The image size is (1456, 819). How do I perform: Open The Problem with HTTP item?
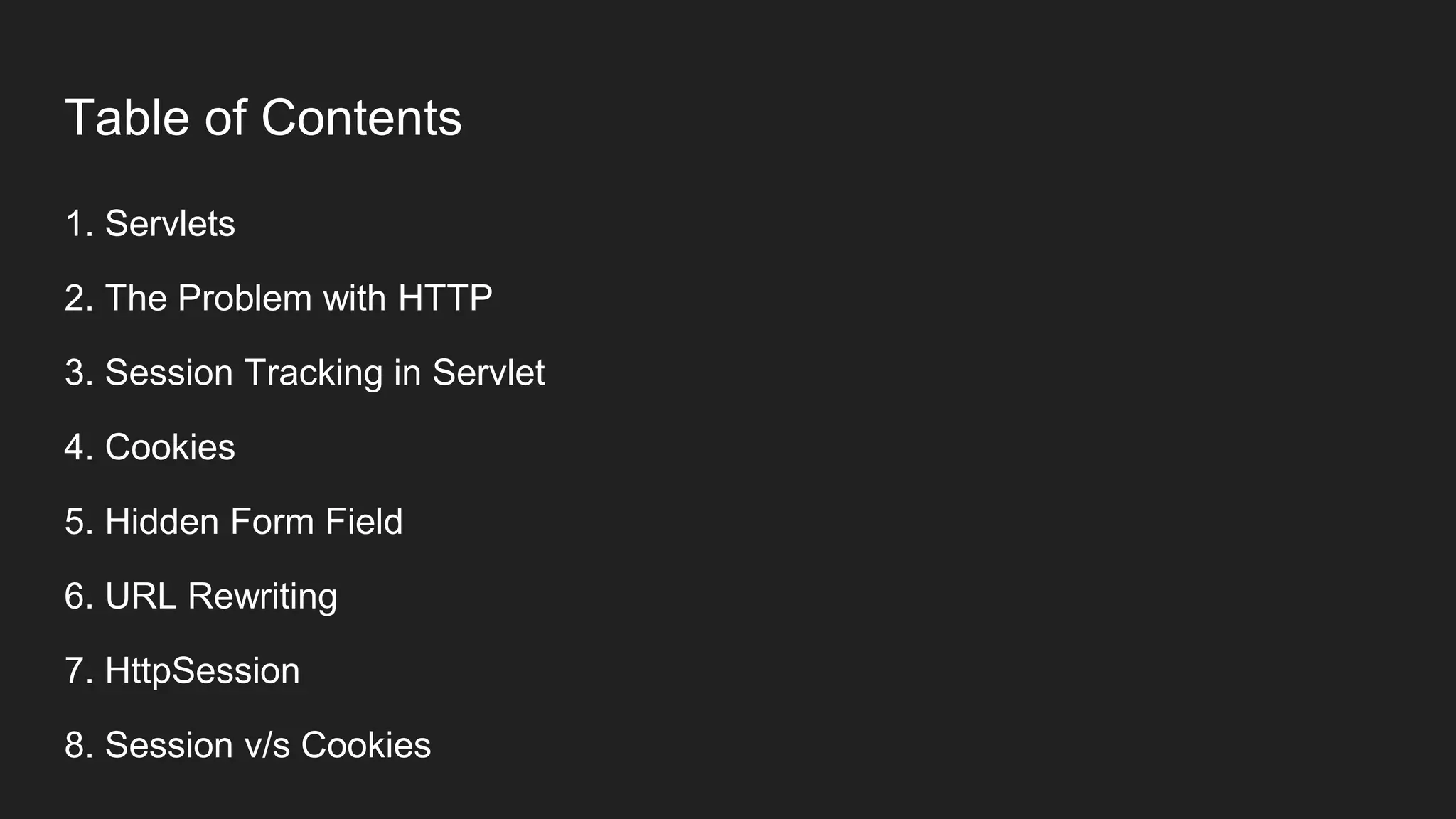(299, 298)
